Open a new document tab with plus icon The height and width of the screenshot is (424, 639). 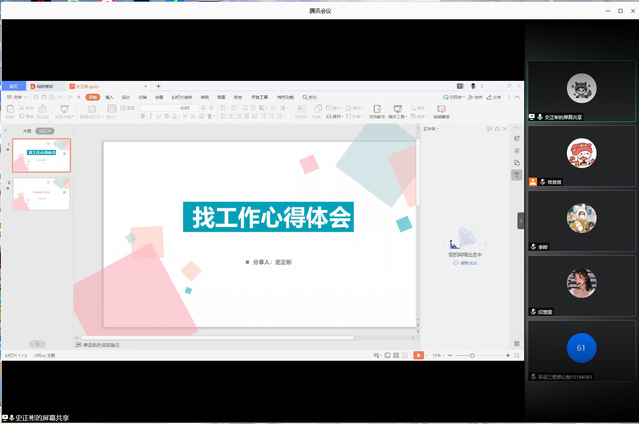[157, 86]
